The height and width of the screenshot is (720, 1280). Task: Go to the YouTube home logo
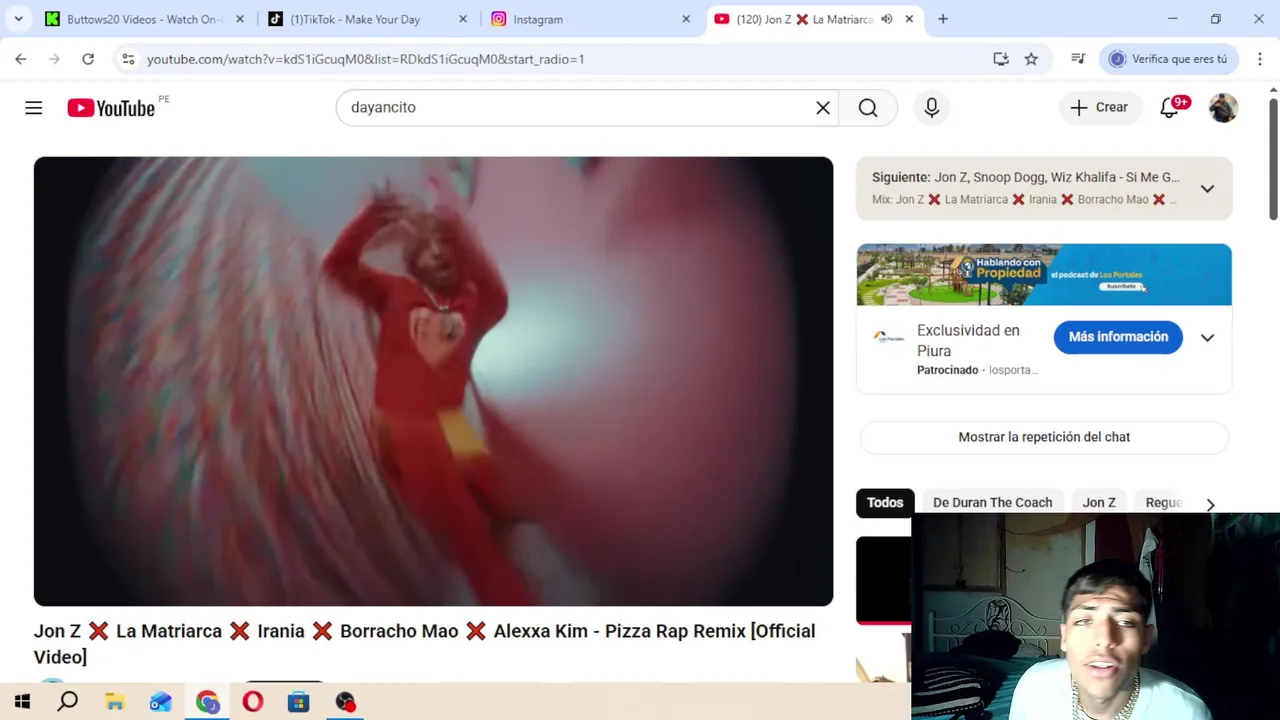pyautogui.click(x=111, y=108)
